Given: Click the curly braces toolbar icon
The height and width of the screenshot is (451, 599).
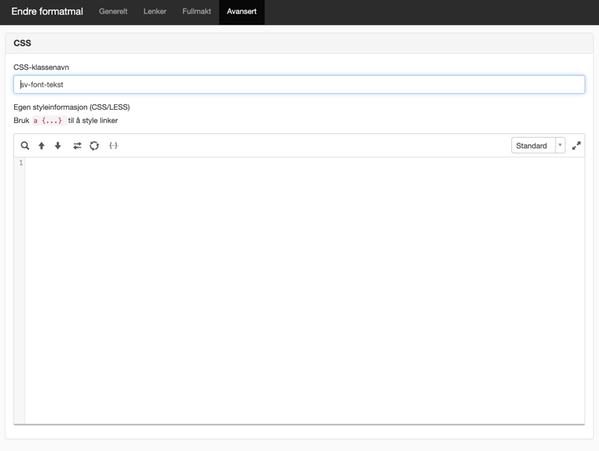Looking at the screenshot, I should pyautogui.click(x=113, y=145).
